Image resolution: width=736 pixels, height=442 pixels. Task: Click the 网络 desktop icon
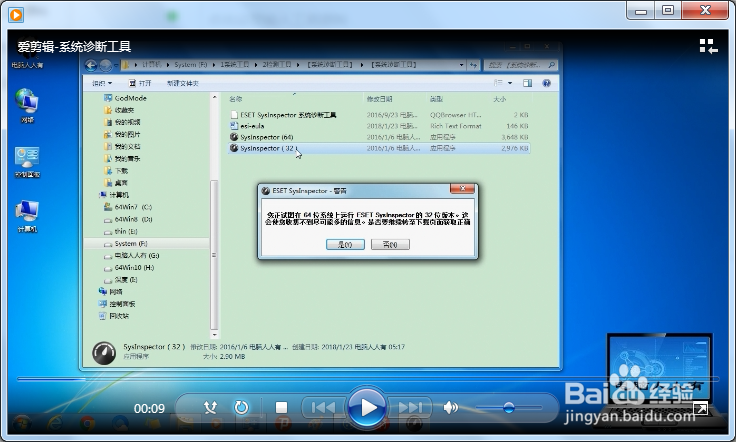coord(27,106)
